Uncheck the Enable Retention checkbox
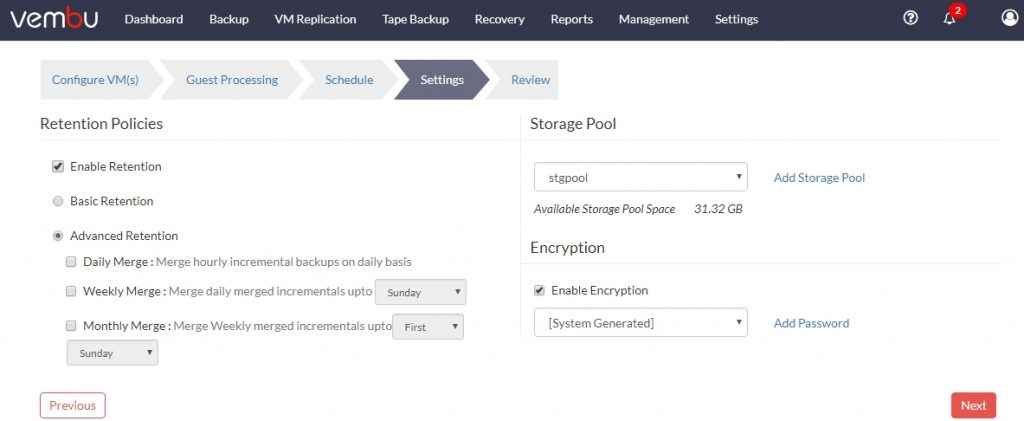This screenshot has height=421, width=1024. click(x=57, y=166)
